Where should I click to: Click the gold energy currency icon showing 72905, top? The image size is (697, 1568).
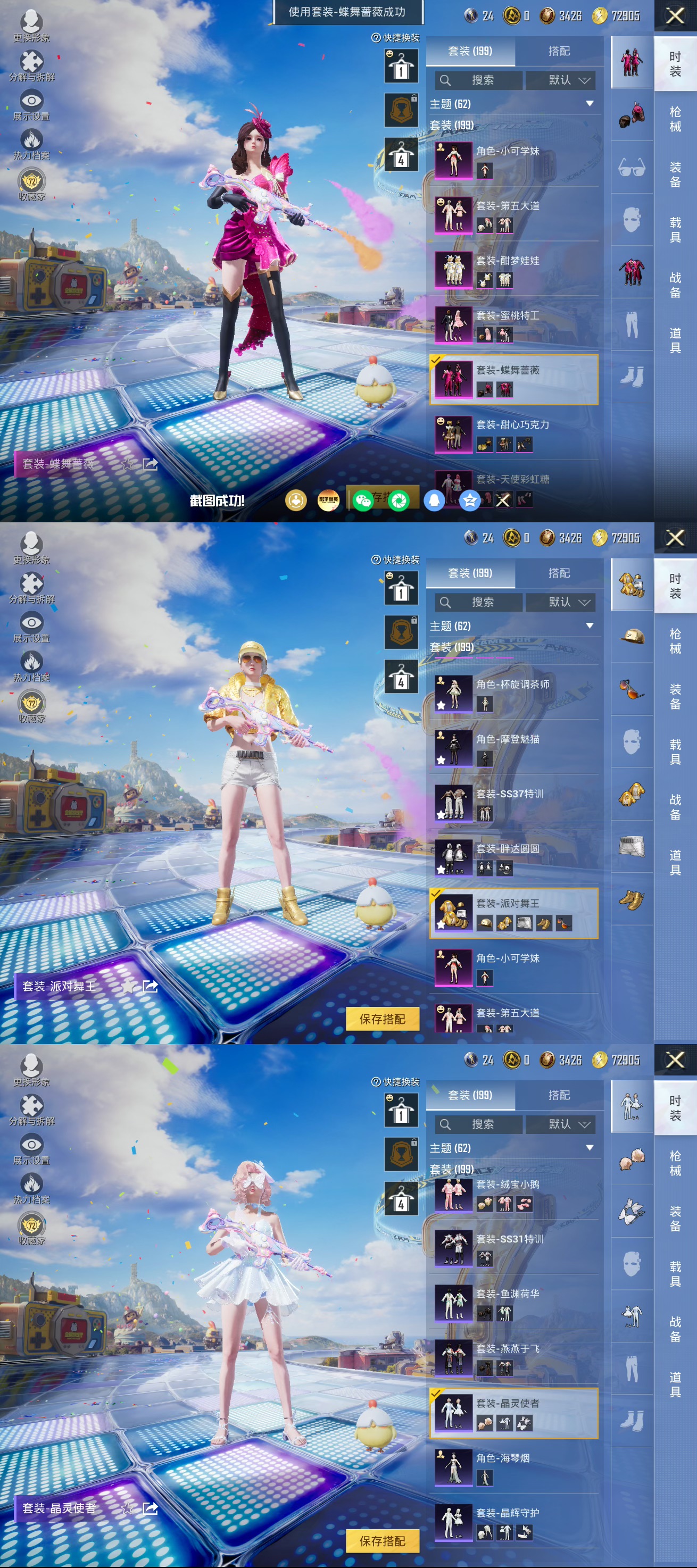pyautogui.click(x=600, y=15)
